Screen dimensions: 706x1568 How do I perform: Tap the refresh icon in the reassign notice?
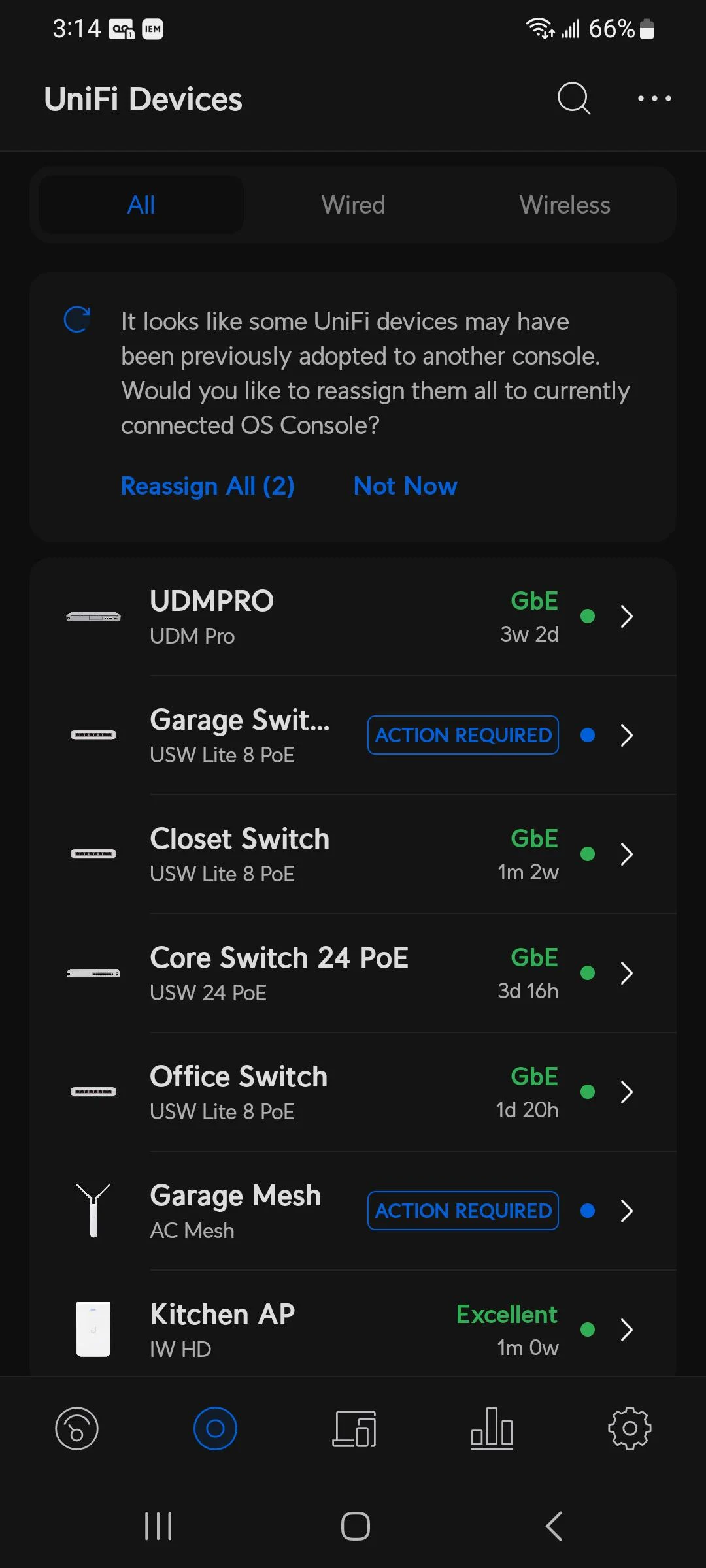[77, 319]
